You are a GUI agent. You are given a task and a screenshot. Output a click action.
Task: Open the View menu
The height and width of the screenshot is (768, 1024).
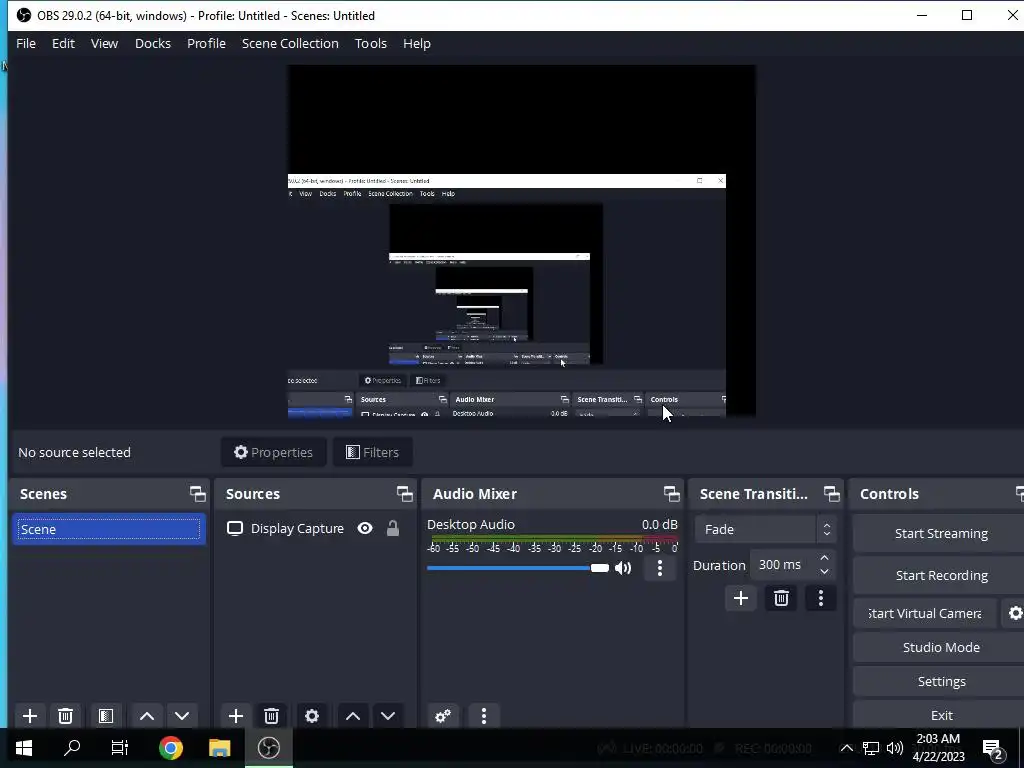tap(104, 44)
